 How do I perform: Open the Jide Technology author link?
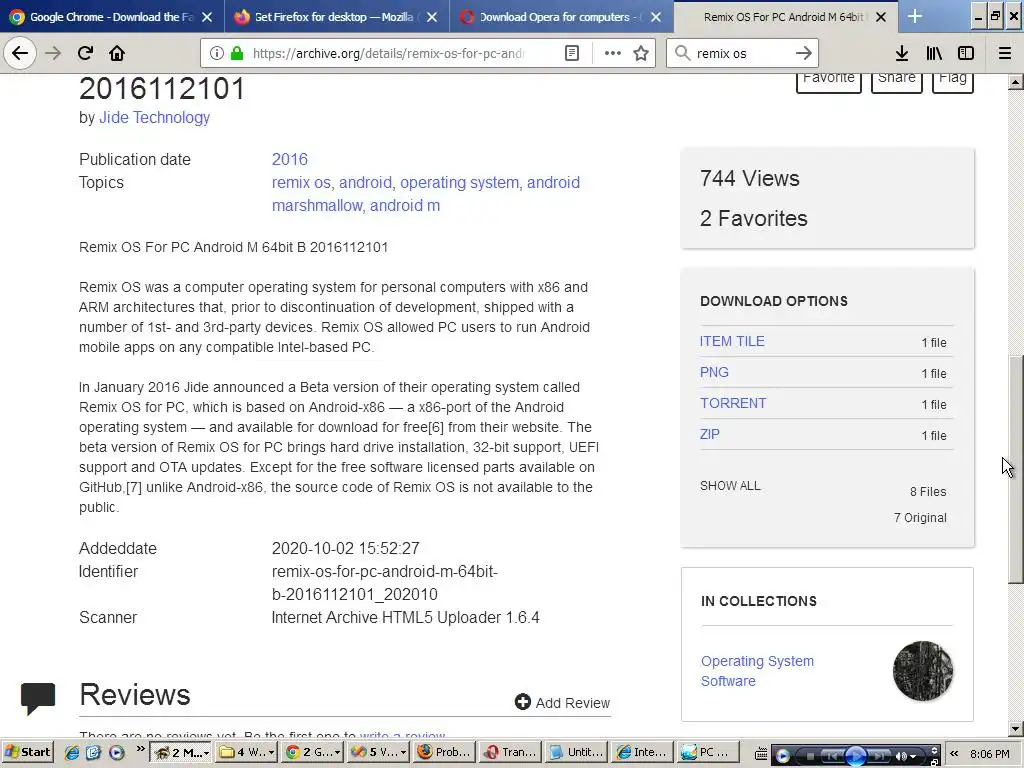pos(154,118)
